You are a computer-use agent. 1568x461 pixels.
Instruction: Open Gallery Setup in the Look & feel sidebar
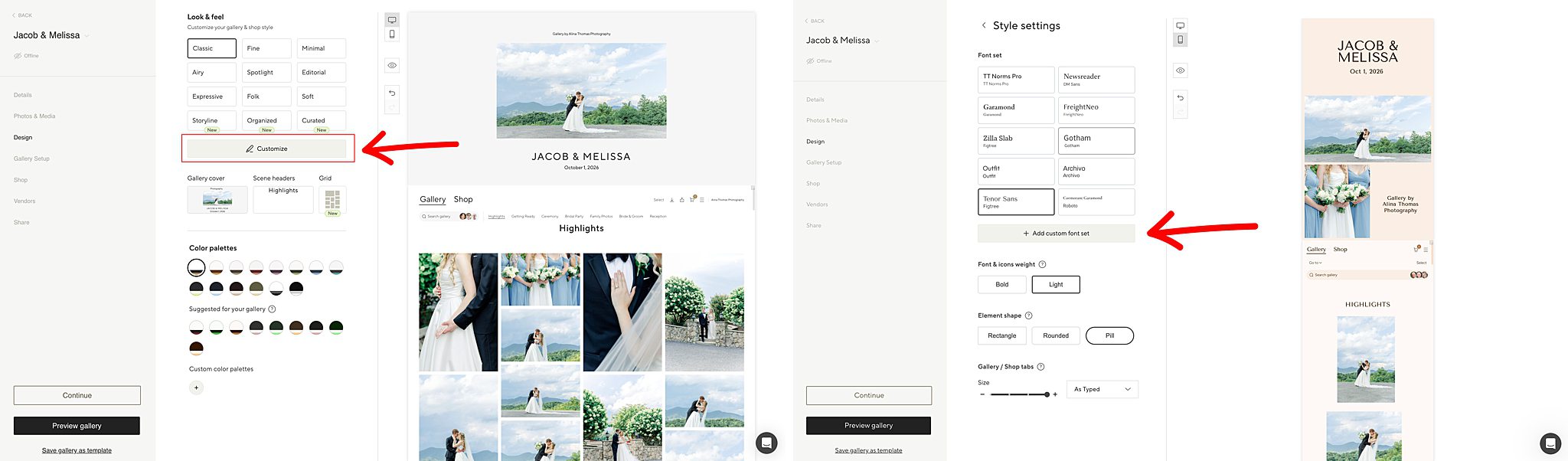click(31, 159)
